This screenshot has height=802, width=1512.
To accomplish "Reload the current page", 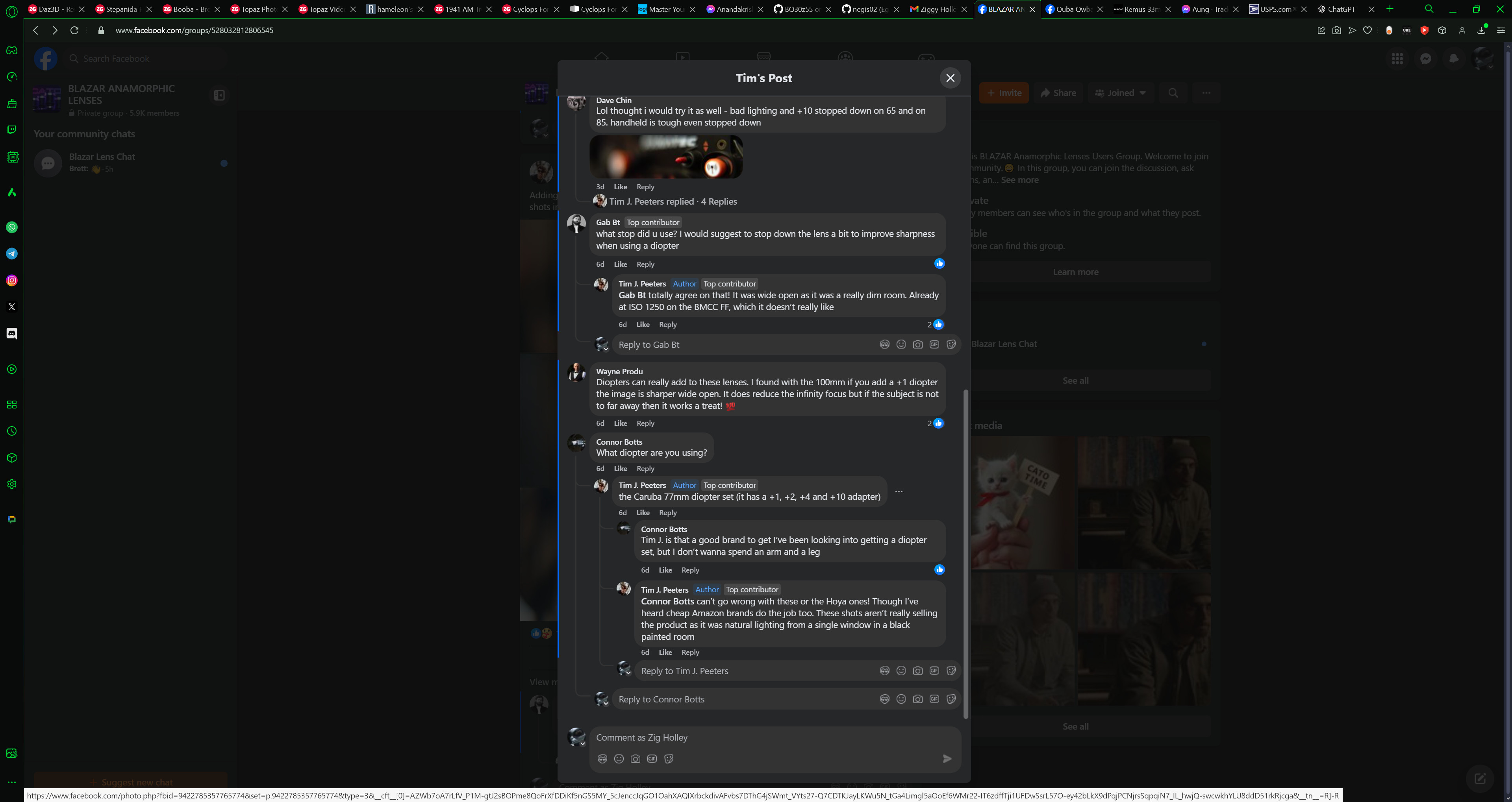I will (x=74, y=30).
